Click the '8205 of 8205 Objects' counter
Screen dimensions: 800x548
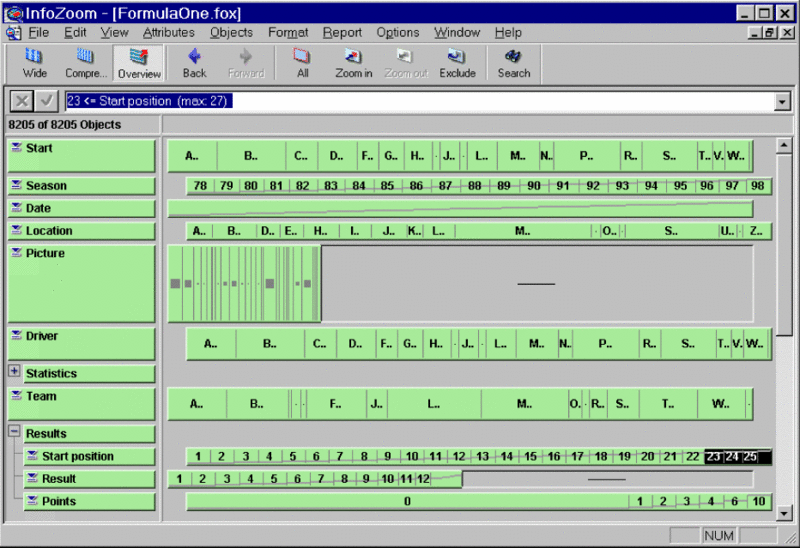65,124
